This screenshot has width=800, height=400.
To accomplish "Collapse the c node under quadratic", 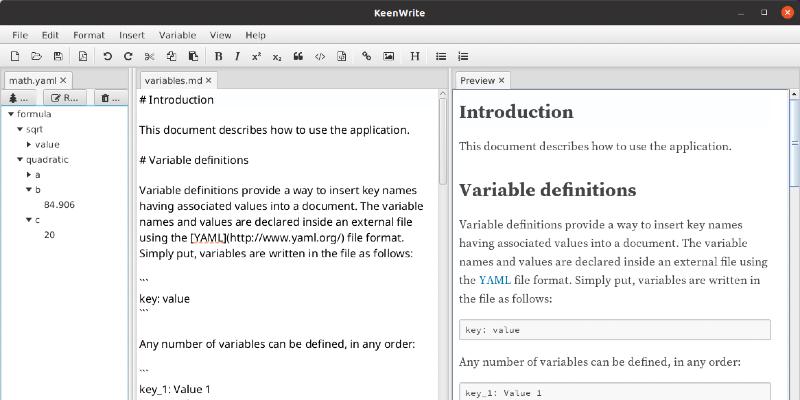I will click(30, 220).
